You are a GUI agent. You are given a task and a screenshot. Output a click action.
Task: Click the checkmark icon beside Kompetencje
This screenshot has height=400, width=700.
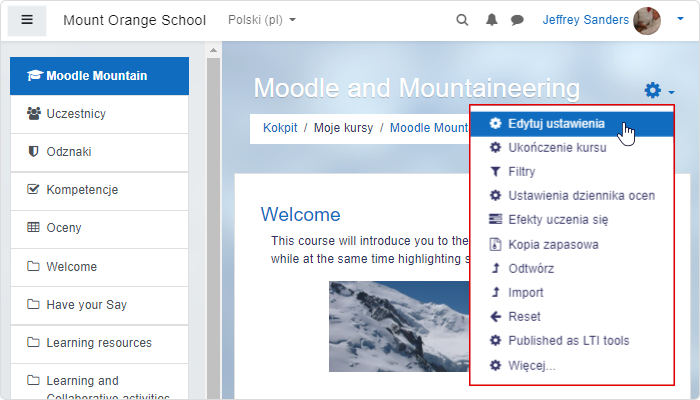click(33, 189)
